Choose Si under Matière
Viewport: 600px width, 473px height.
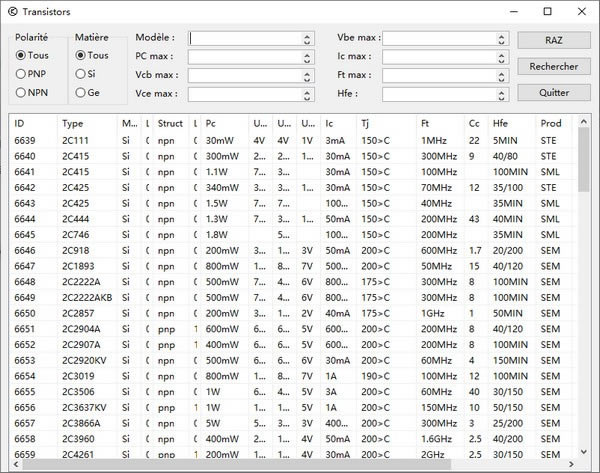coord(81,74)
